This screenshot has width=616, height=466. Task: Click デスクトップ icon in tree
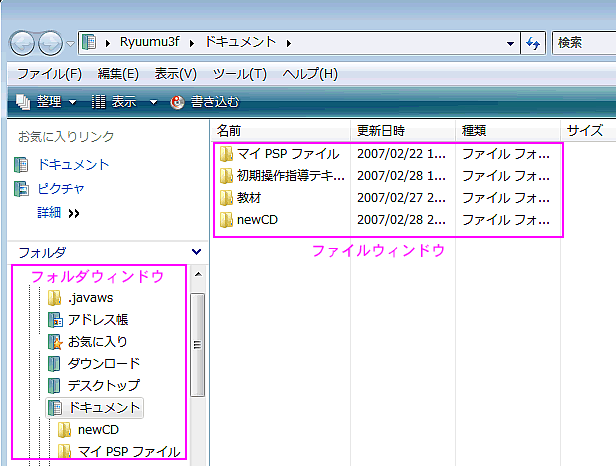[54, 386]
